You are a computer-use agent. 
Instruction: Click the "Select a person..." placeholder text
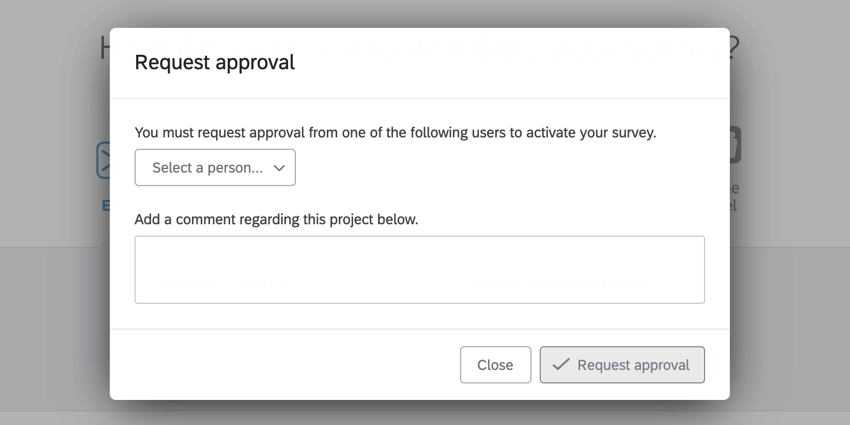(207, 168)
